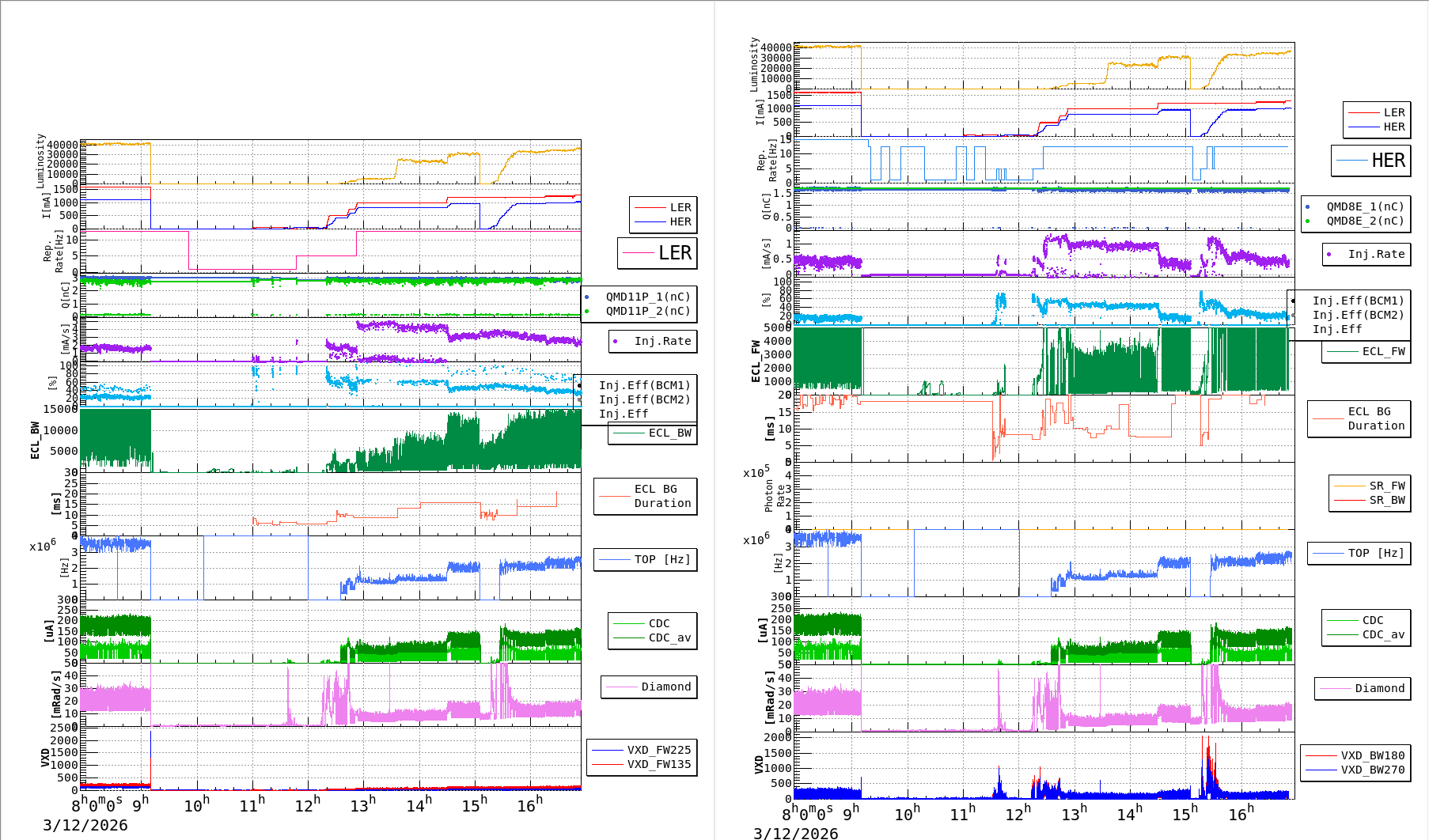Select the ECL_FW legend label
Screen dimensions: 1429x840
[1383, 351]
